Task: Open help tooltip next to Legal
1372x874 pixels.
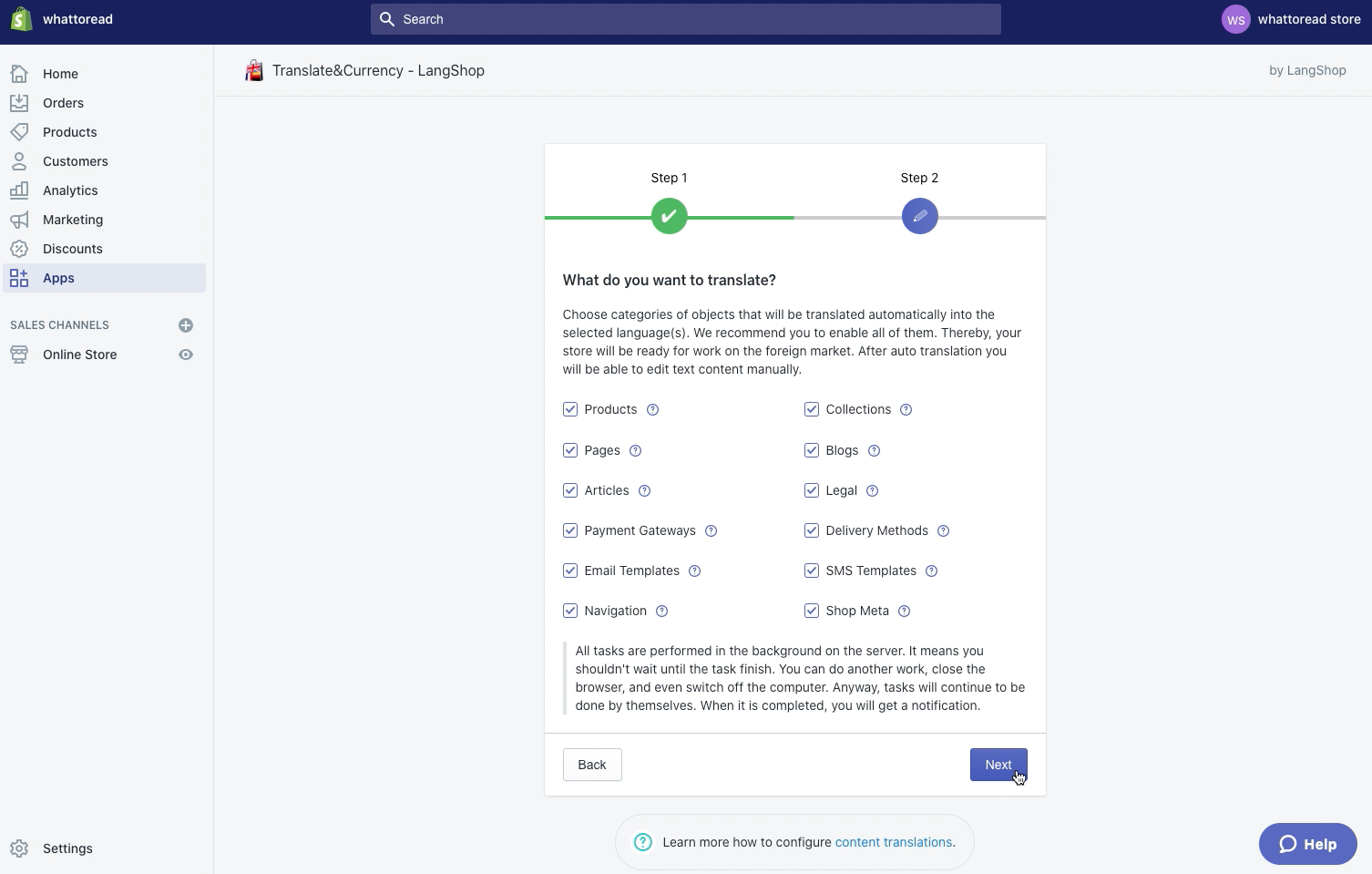Action: [x=873, y=491]
